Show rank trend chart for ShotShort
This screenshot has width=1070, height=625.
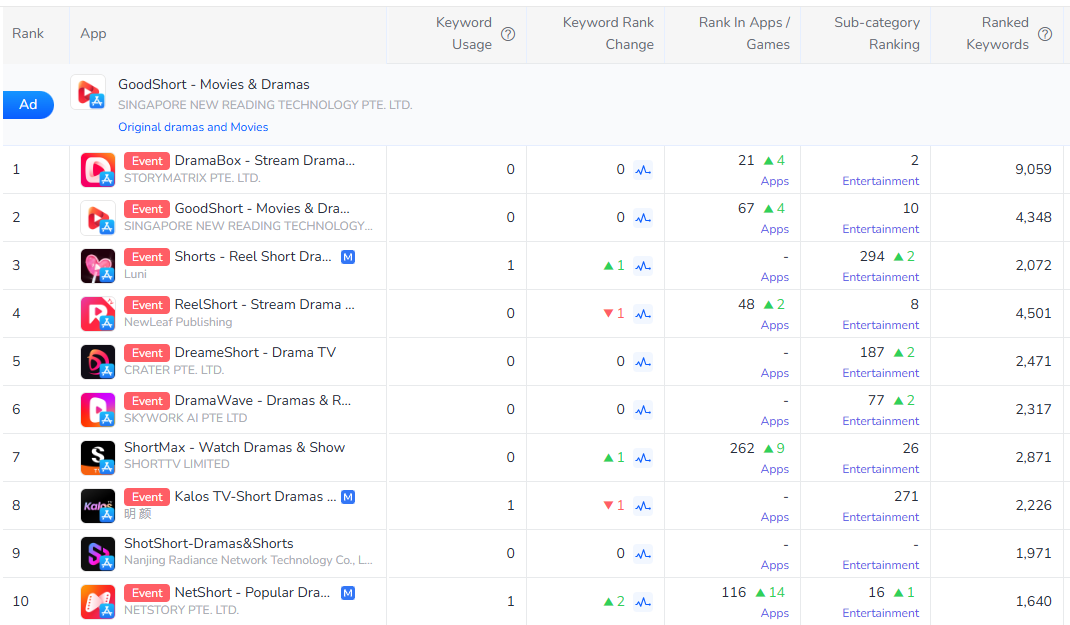(643, 553)
